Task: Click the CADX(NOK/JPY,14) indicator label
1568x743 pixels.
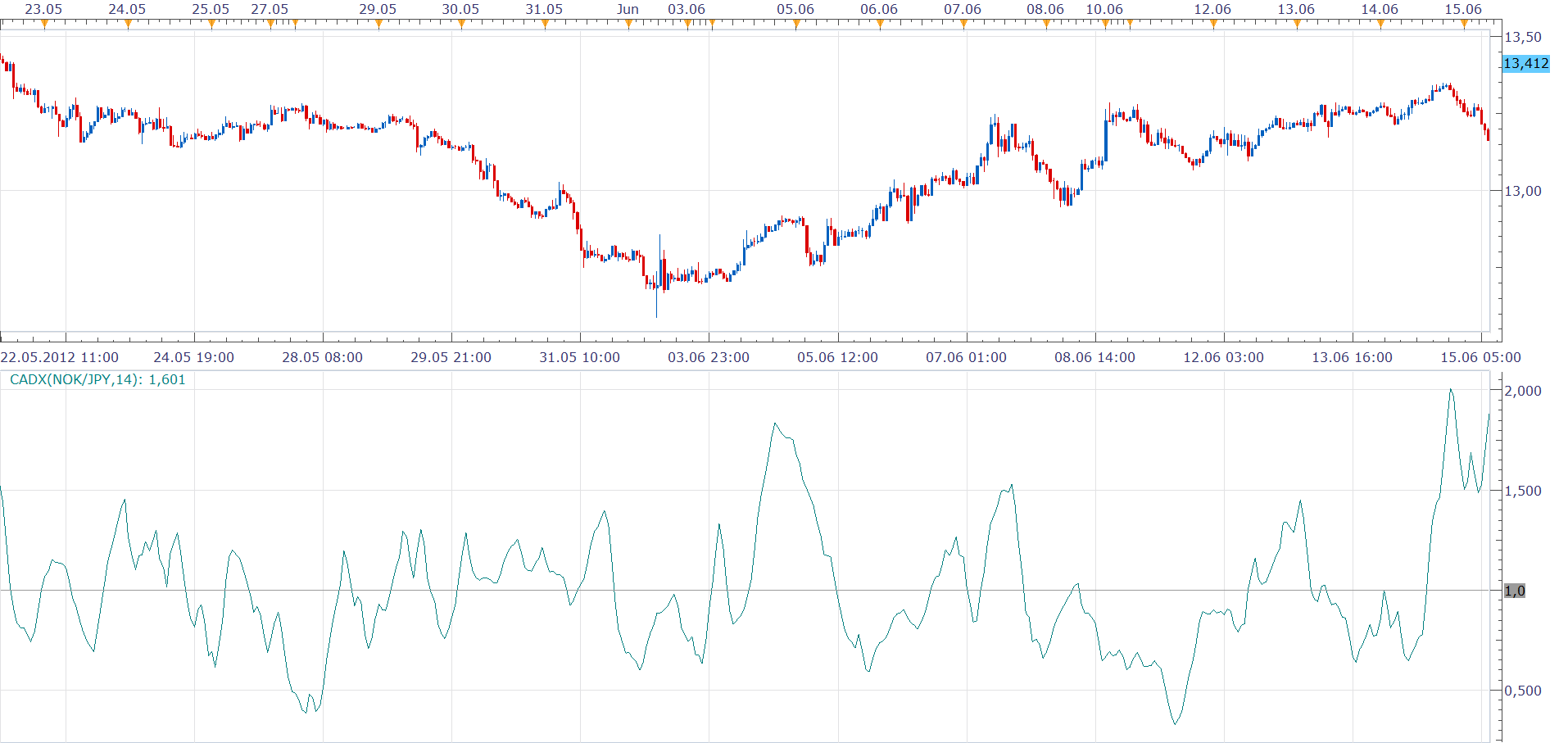Action: click(97, 380)
